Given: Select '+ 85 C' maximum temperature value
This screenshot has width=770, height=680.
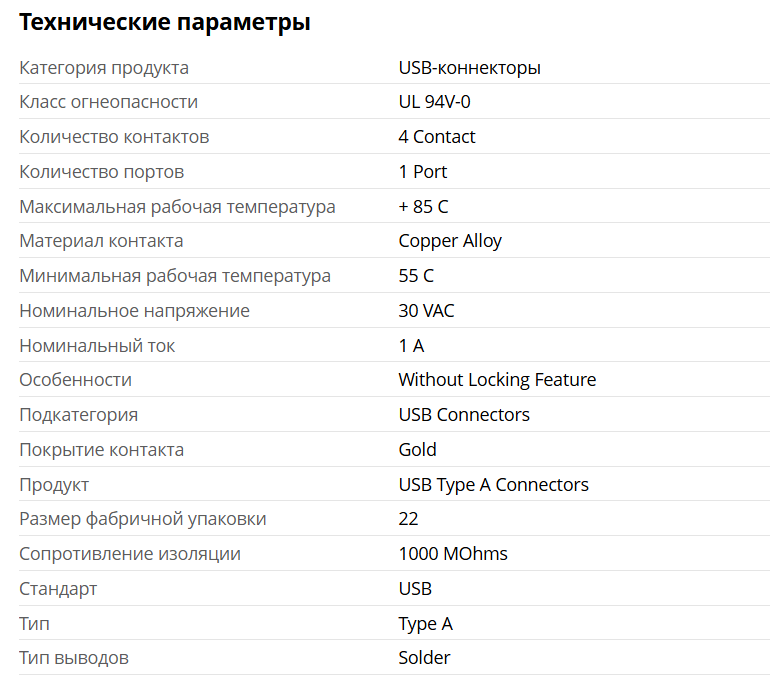Looking at the screenshot, I should point(423,207).
